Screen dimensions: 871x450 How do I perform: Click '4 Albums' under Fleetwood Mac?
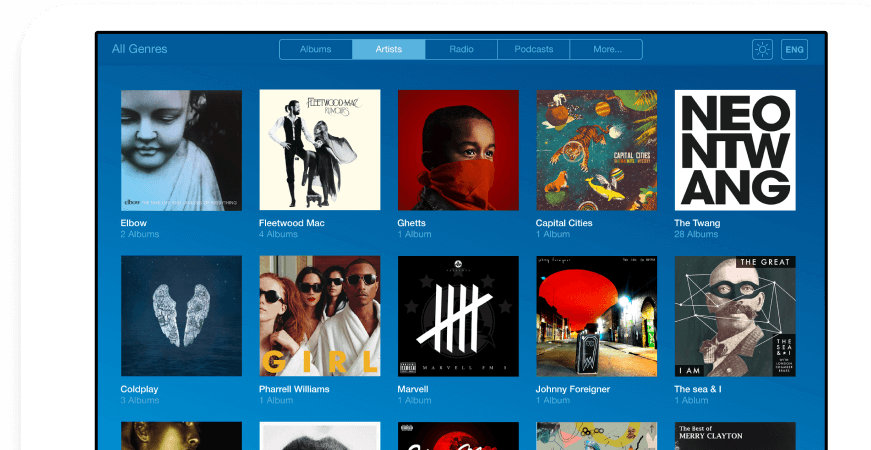click(278, 234)
